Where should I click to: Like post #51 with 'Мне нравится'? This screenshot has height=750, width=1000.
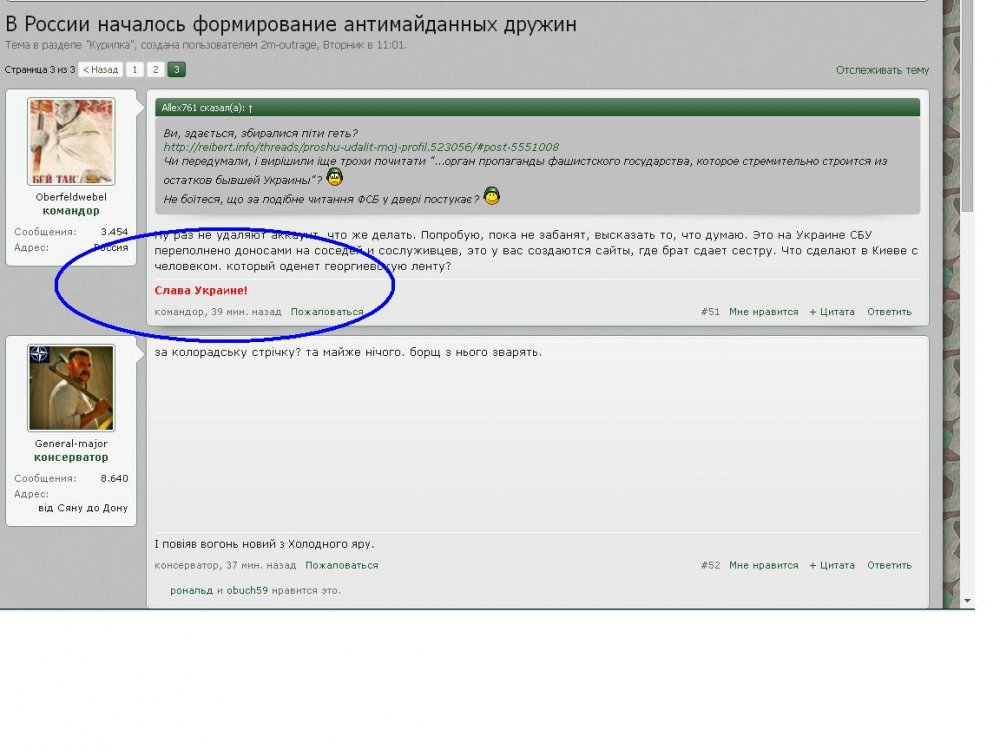tap(763, 312)
